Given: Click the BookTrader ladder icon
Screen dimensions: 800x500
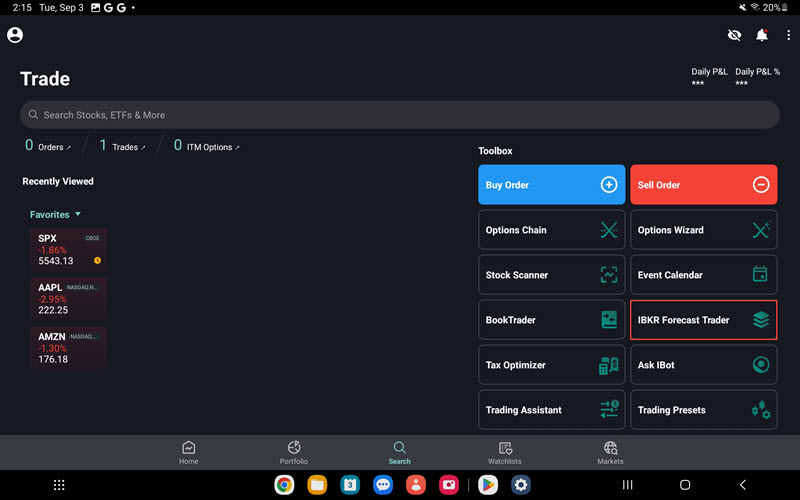Looking at the screenshot, I should point(609,320).
